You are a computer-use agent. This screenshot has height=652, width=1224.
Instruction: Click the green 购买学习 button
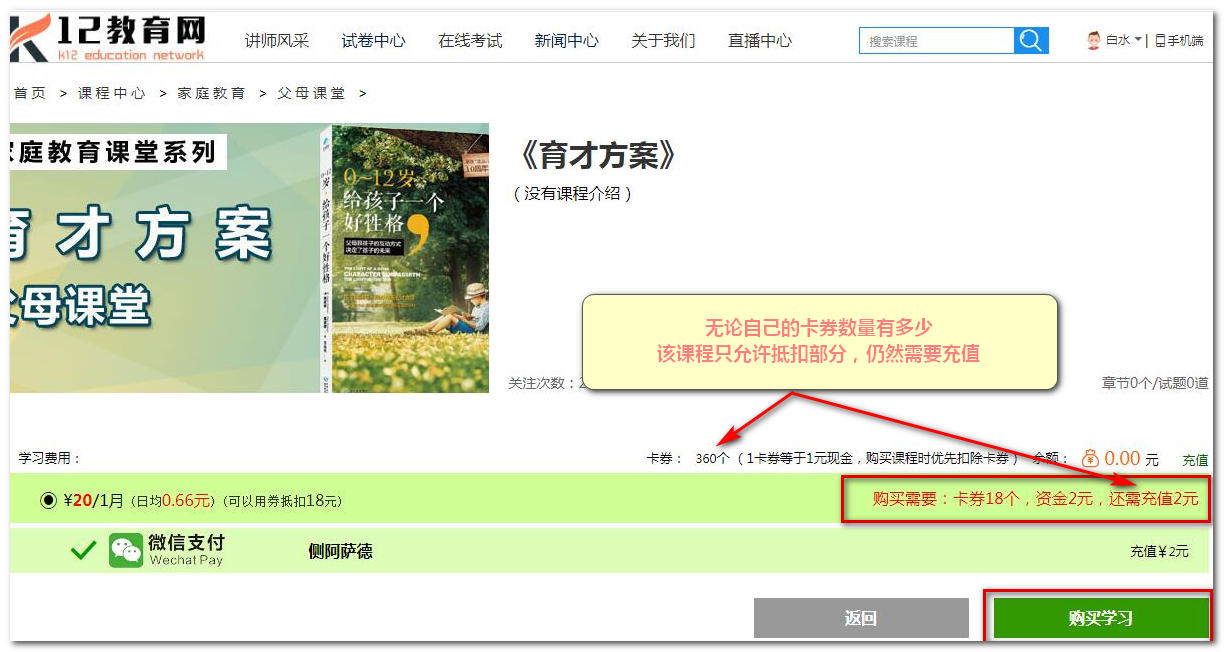[1100, 618]
